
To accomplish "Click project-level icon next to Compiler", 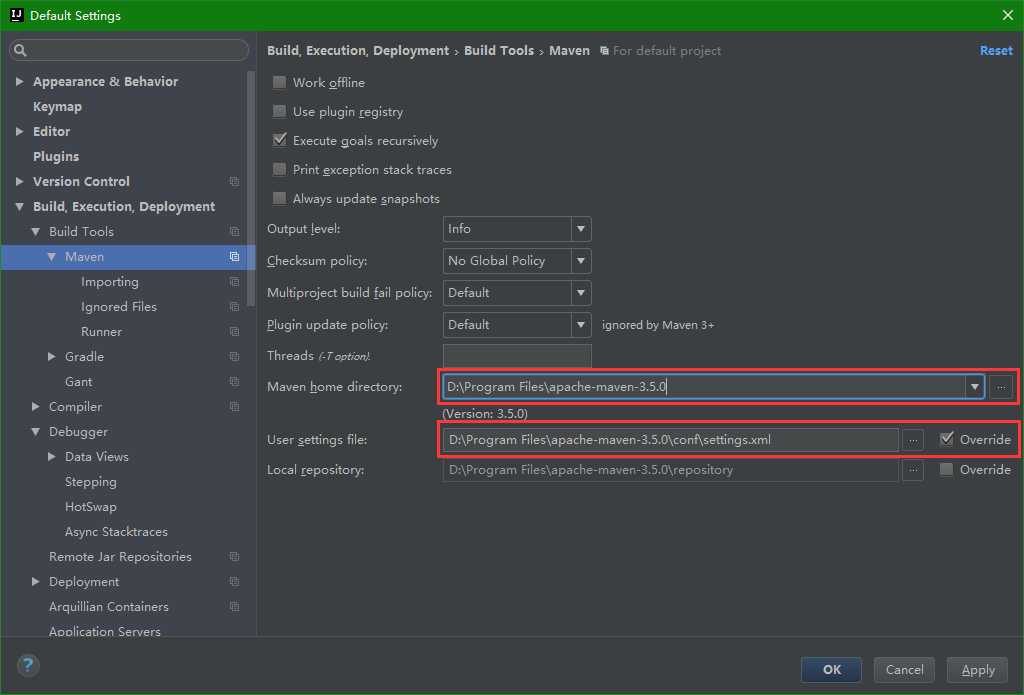I will pyautogui.click(x=234, y=407).
